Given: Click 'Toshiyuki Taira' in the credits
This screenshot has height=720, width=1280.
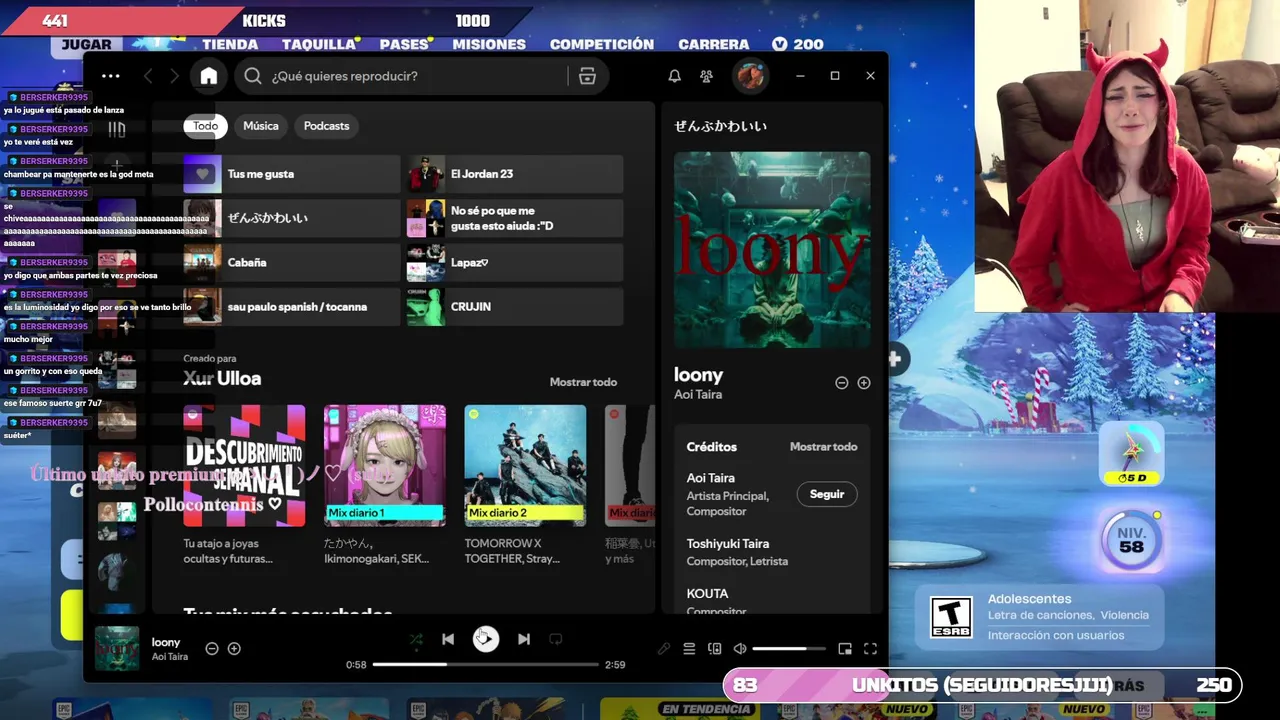Looking at the screenshot, I should click(x=728, y=544).
